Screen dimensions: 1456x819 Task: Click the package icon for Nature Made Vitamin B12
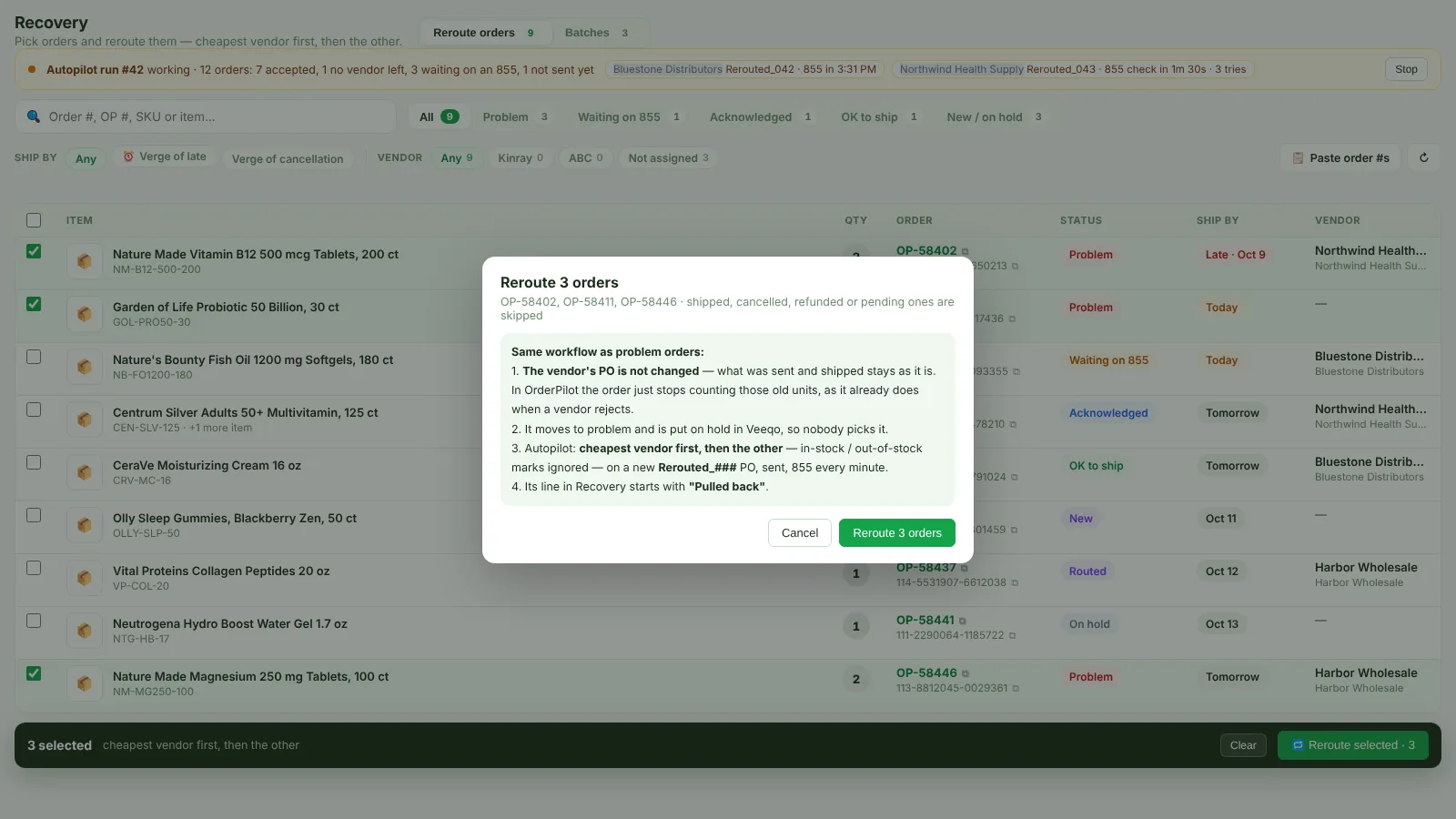(85, 261)
